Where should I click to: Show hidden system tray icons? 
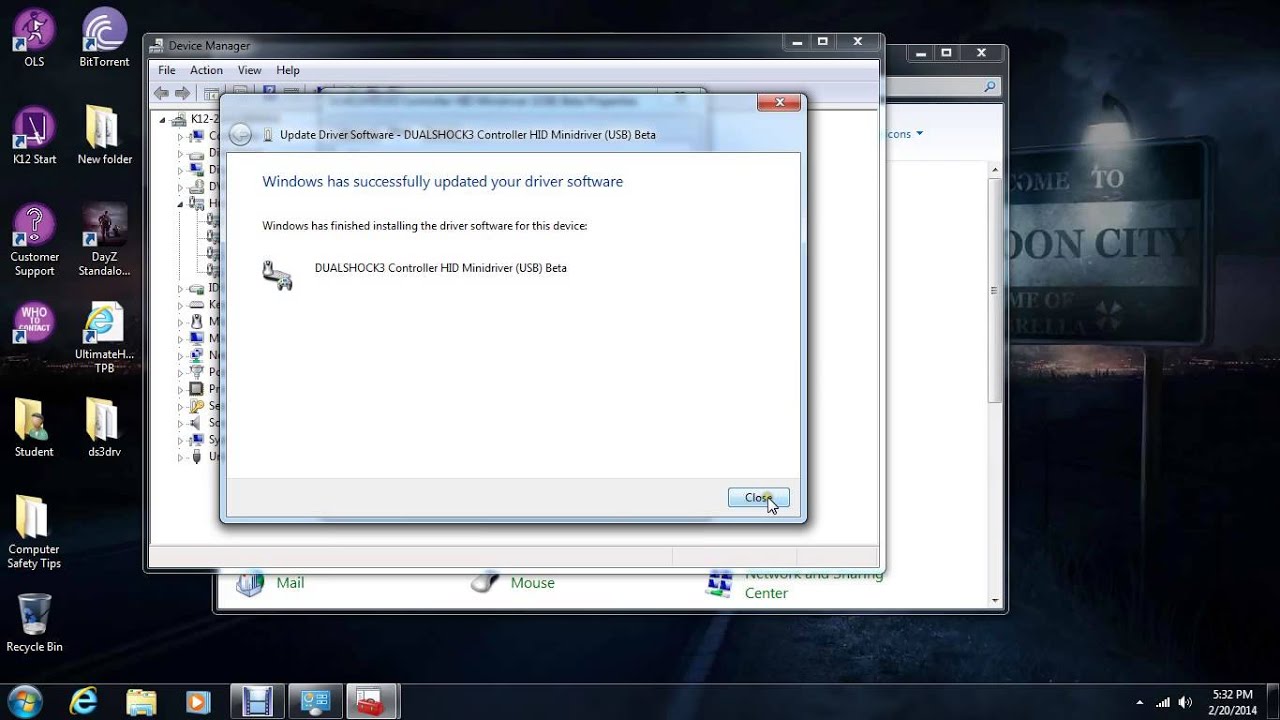pyautogui.click(x=1140, y=702)
